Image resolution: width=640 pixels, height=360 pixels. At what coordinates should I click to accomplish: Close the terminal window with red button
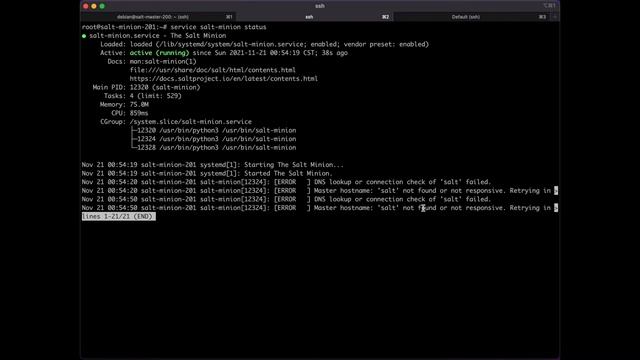86,6
